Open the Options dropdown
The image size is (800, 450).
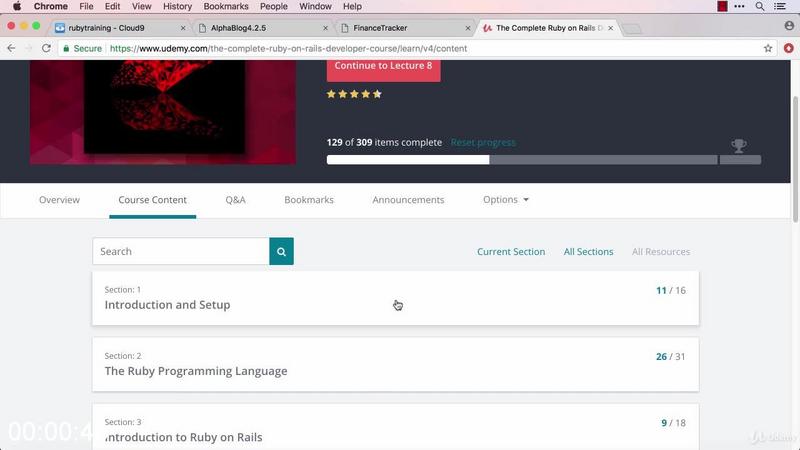pyautogui.click(x=506, y=199)
